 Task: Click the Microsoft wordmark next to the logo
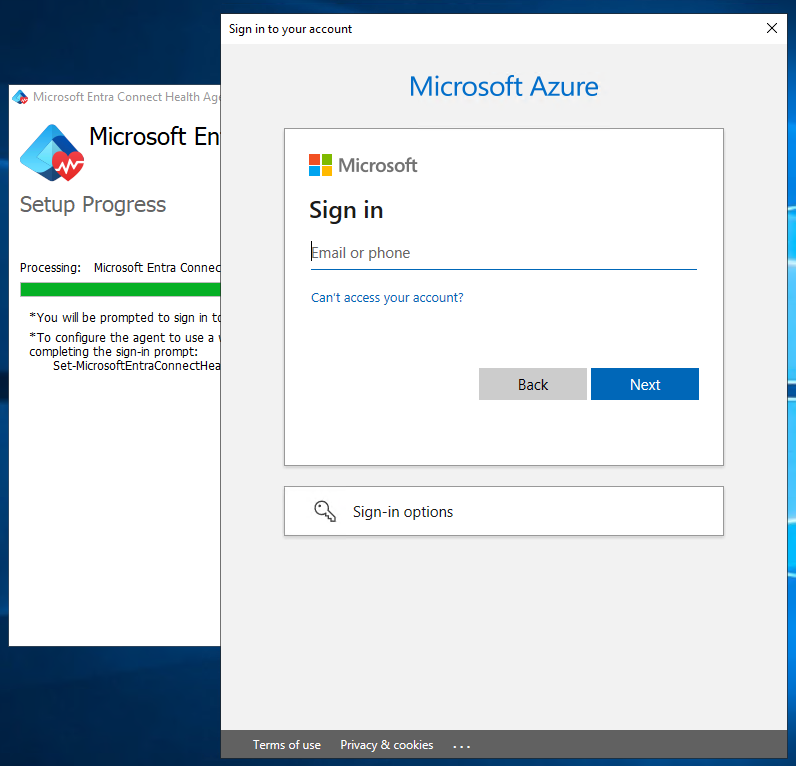(378, 166)
